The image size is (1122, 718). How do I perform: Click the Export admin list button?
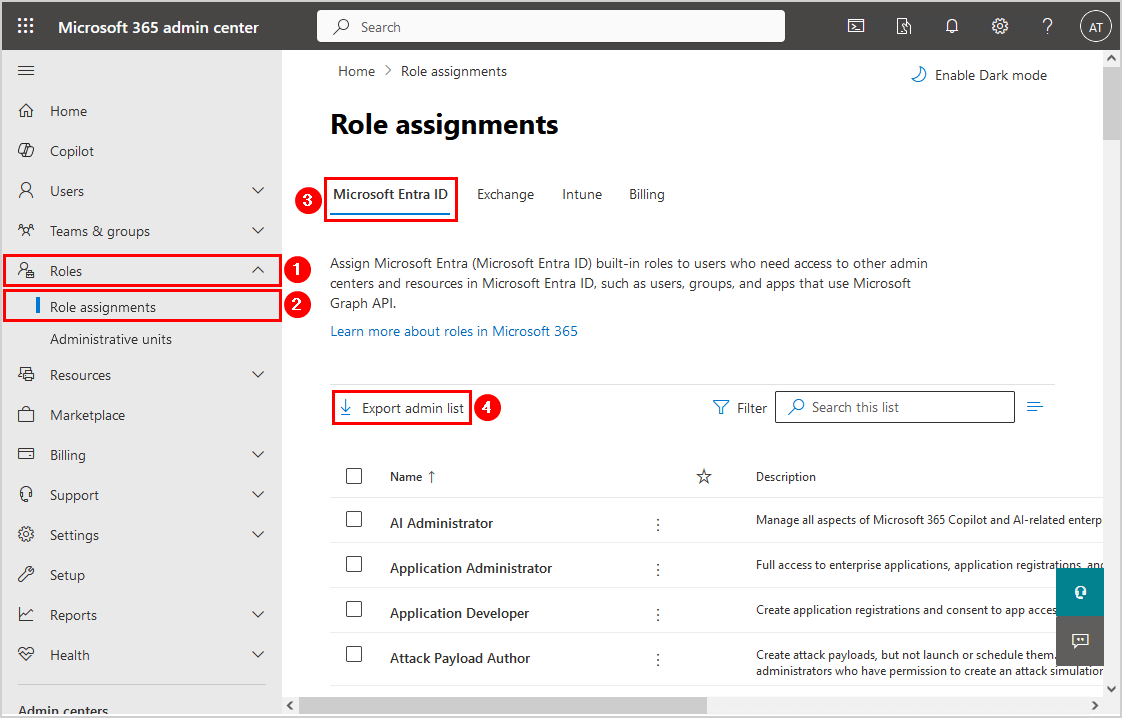[402, 408]
